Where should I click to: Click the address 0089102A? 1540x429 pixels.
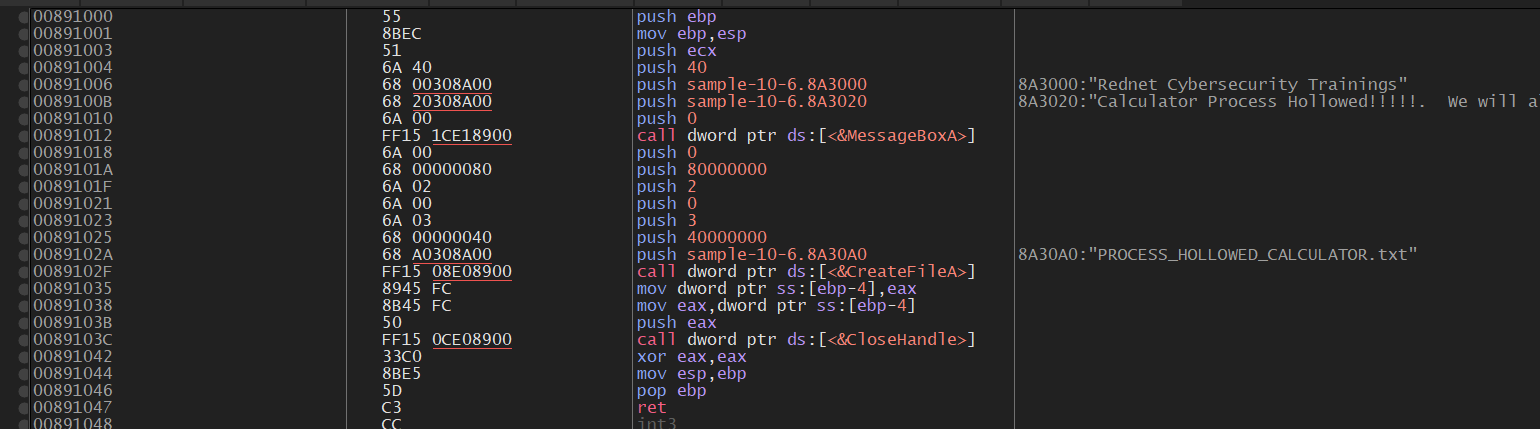click(x=72, y=255)
